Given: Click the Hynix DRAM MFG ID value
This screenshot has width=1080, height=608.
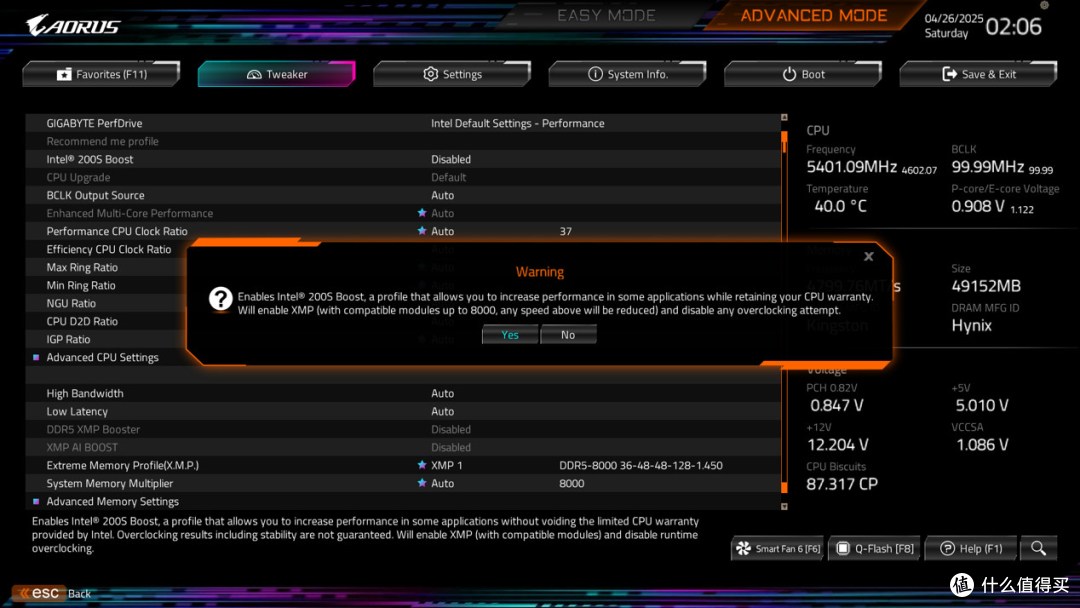Looking at the screenshot, I should click(971, 326).
